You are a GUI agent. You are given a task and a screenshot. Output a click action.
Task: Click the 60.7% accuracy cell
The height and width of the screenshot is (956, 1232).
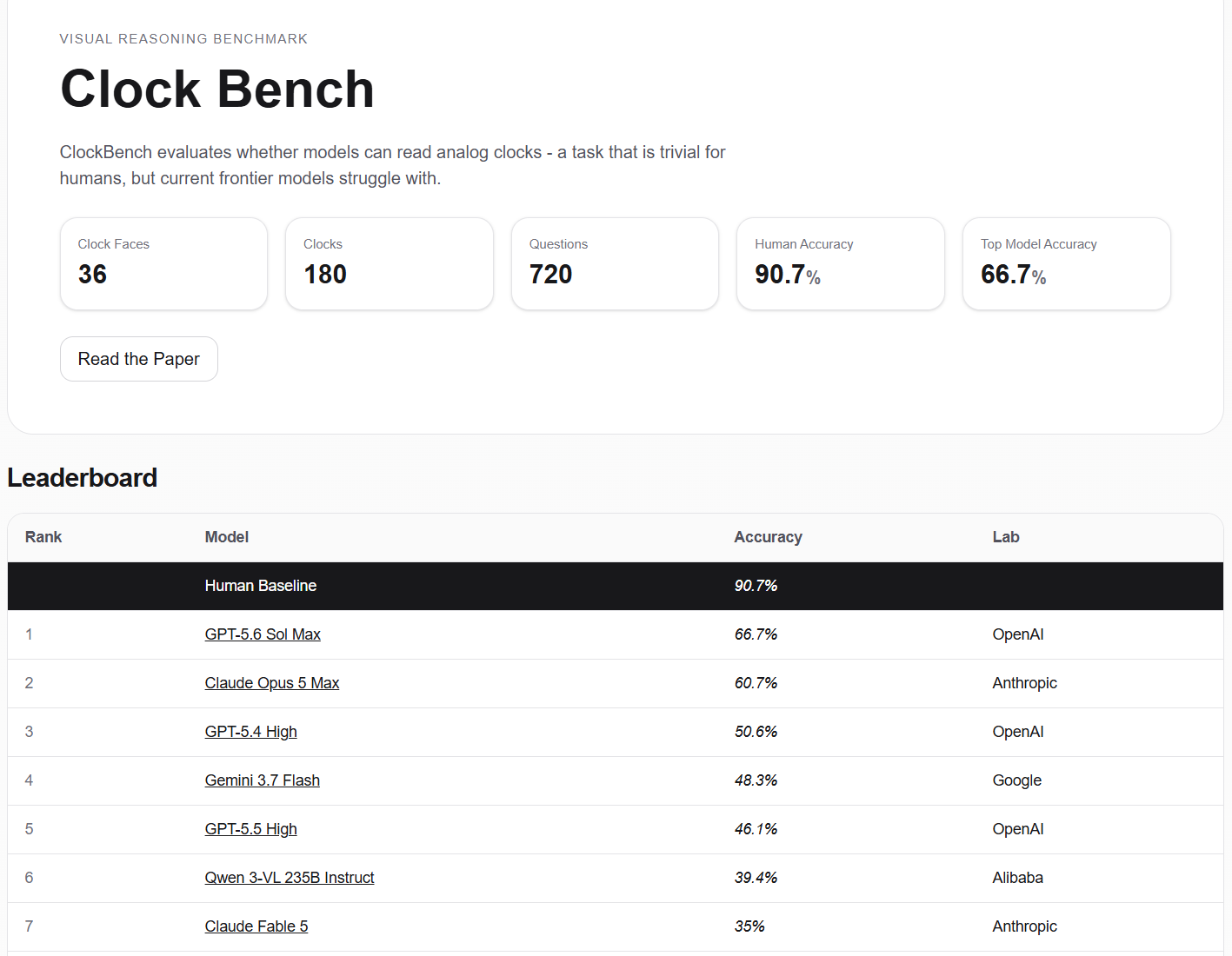point(756,683)
